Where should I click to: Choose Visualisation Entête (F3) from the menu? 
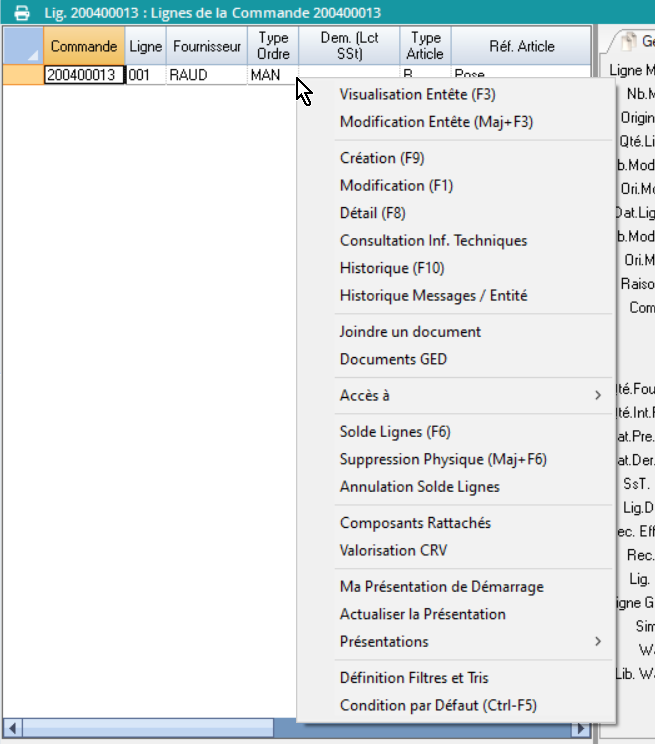[x=417, y=95]
